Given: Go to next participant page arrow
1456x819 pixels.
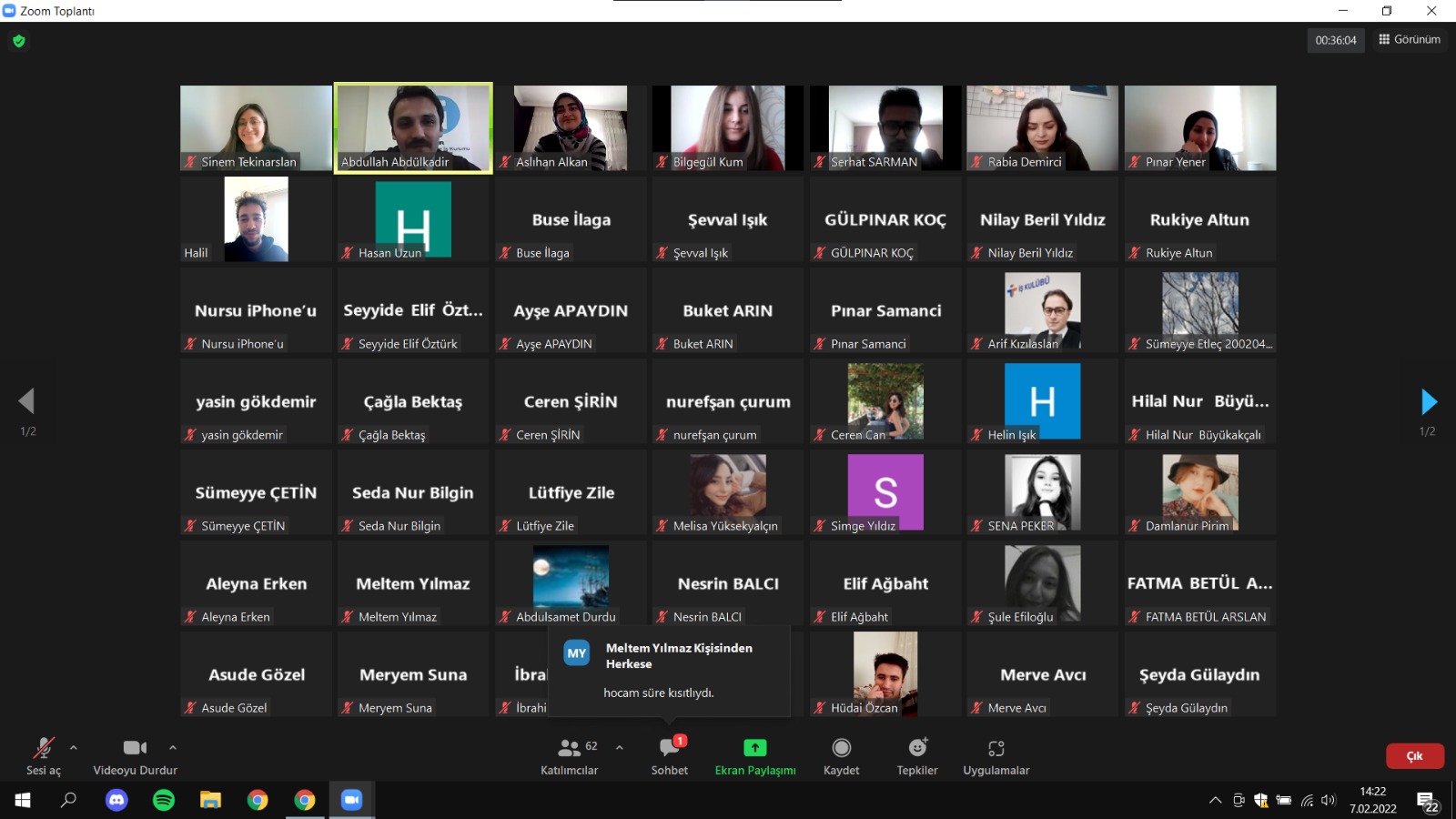Looking at the screenshot, I should [x=1428, y=401].
